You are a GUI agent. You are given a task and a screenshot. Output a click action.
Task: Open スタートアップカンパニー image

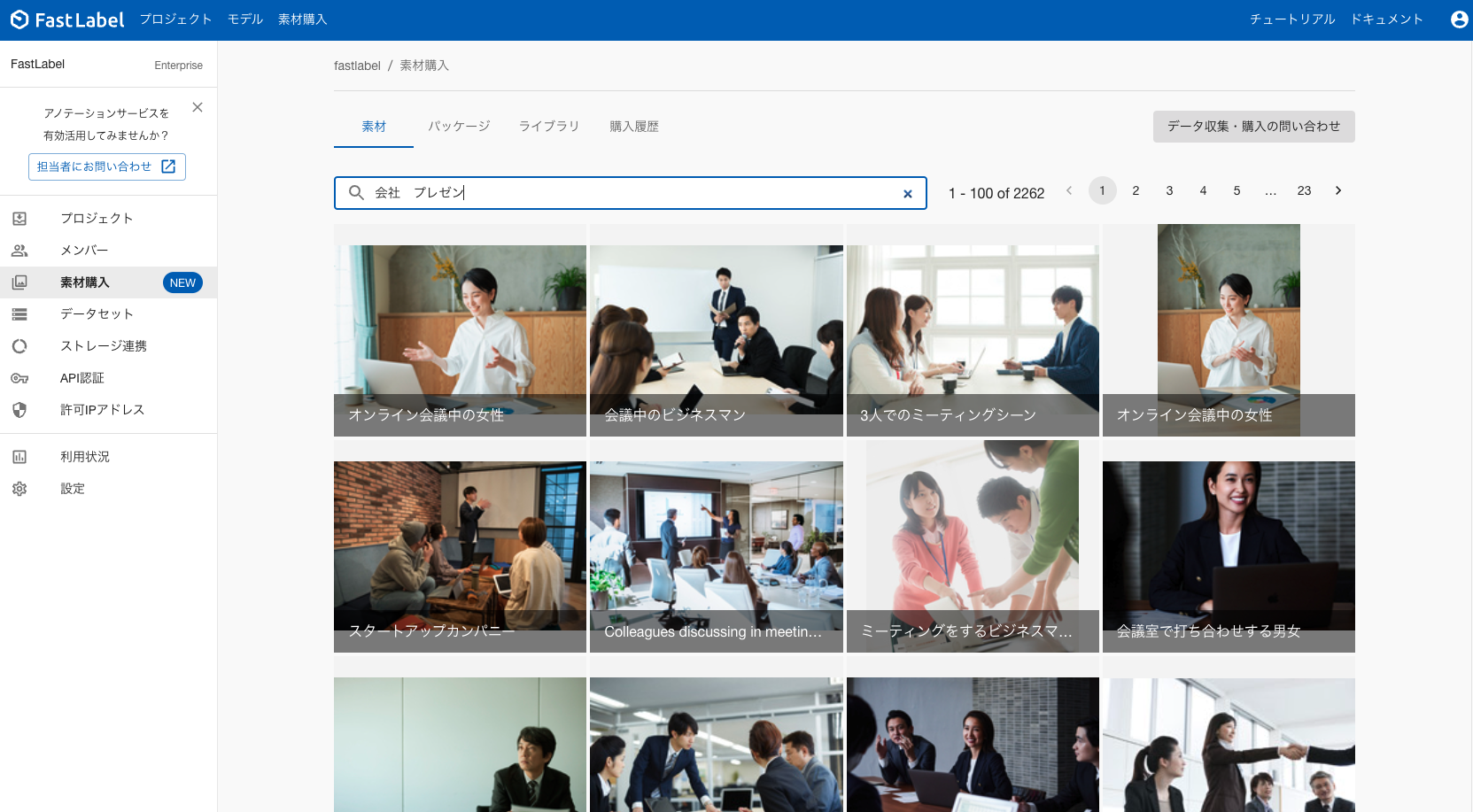tap(460, 546)
